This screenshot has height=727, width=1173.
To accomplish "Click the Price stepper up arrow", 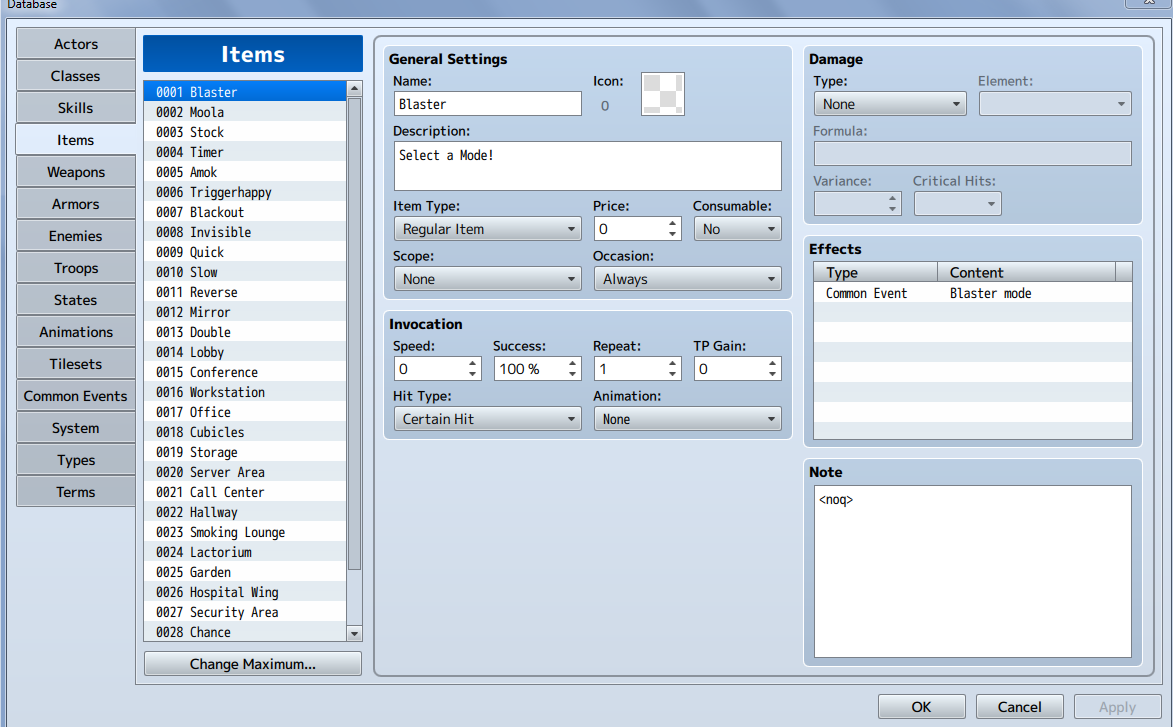I will pos(672,224).
